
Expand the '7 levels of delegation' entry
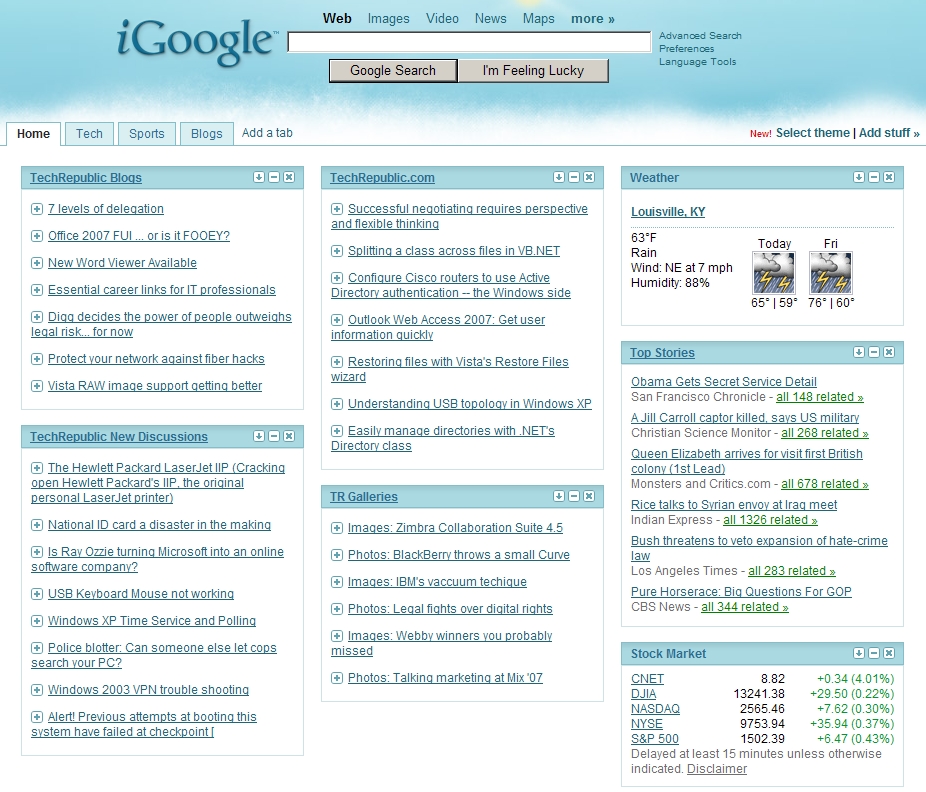[x=37, y=208]
